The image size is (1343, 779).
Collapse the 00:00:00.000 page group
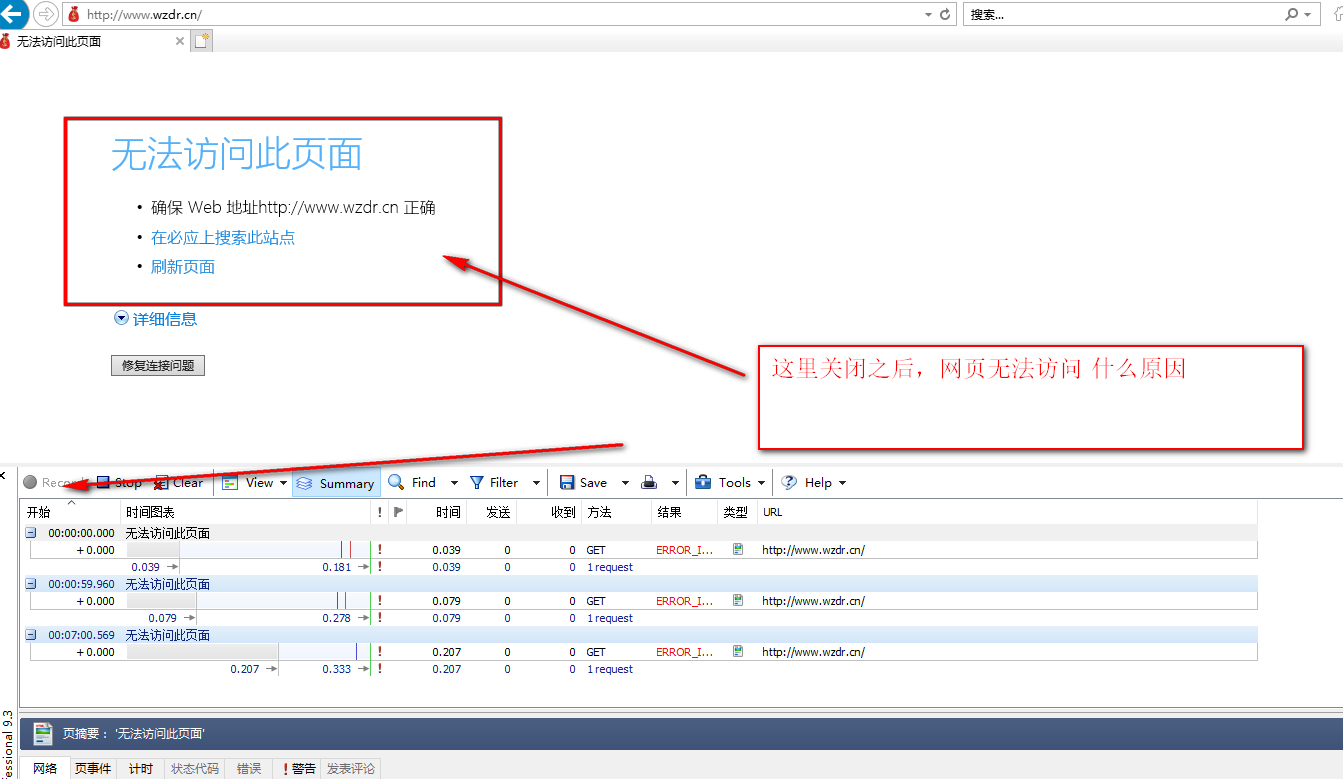31,533
